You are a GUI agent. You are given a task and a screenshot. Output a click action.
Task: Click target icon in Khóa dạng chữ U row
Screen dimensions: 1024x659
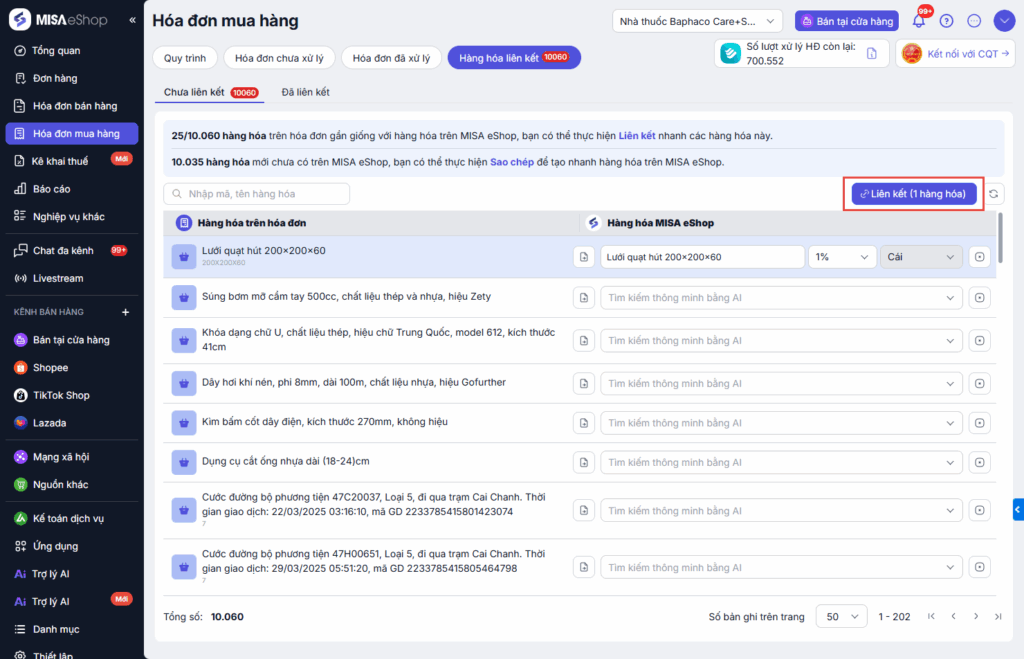(x=980, y=341)
